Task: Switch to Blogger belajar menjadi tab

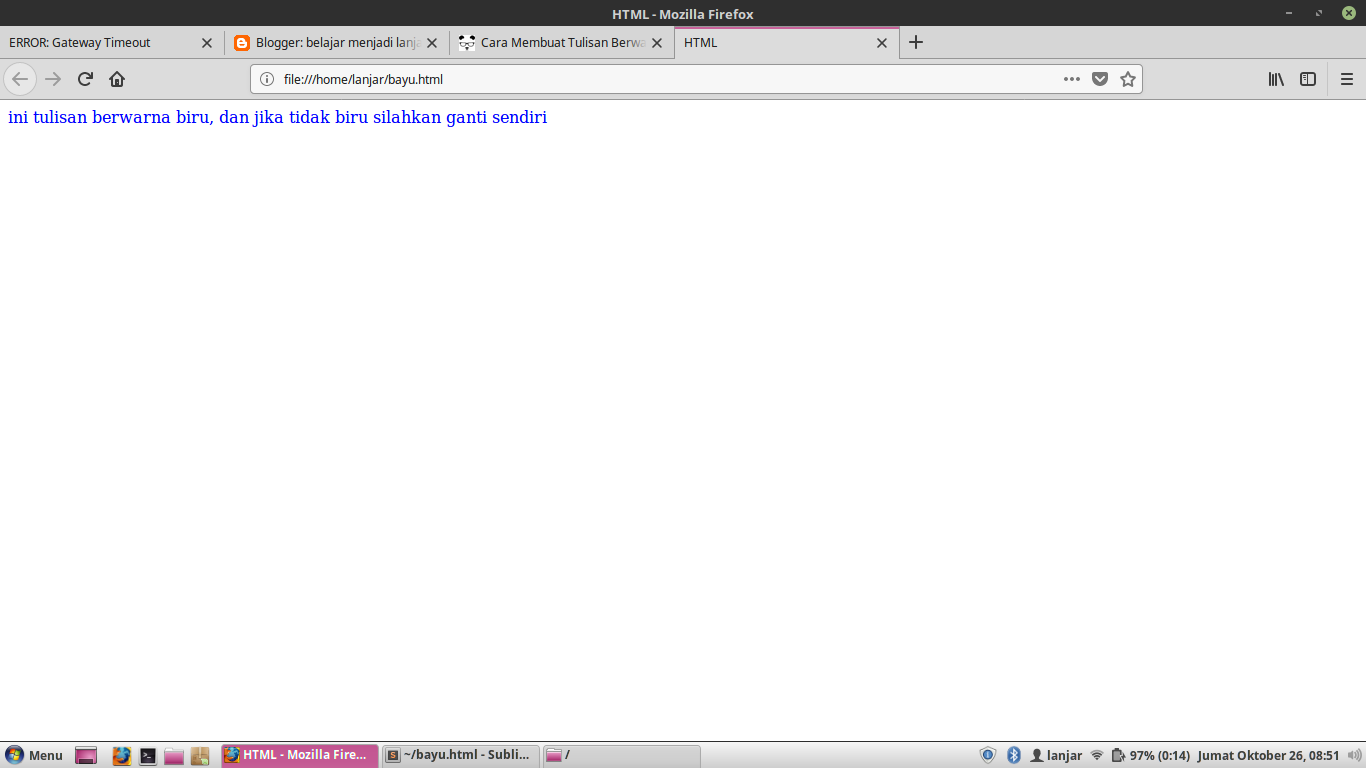Action: (337, 43)
